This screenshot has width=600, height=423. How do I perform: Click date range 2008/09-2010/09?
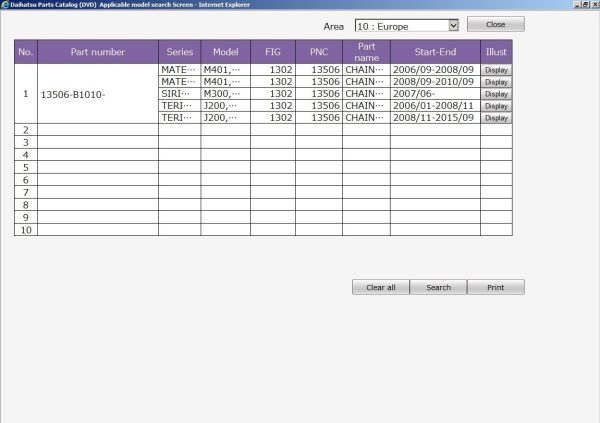[x=434, y=82]
